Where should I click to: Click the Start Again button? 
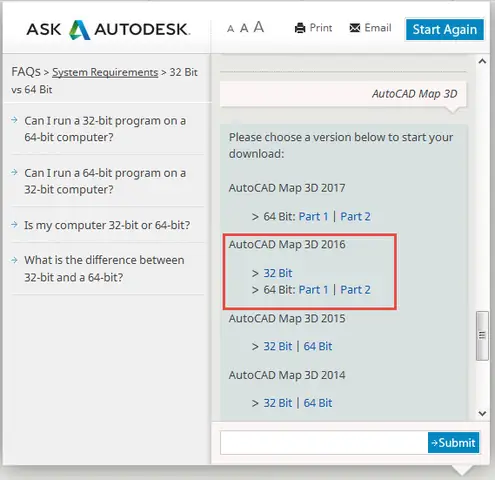(445, 29)
